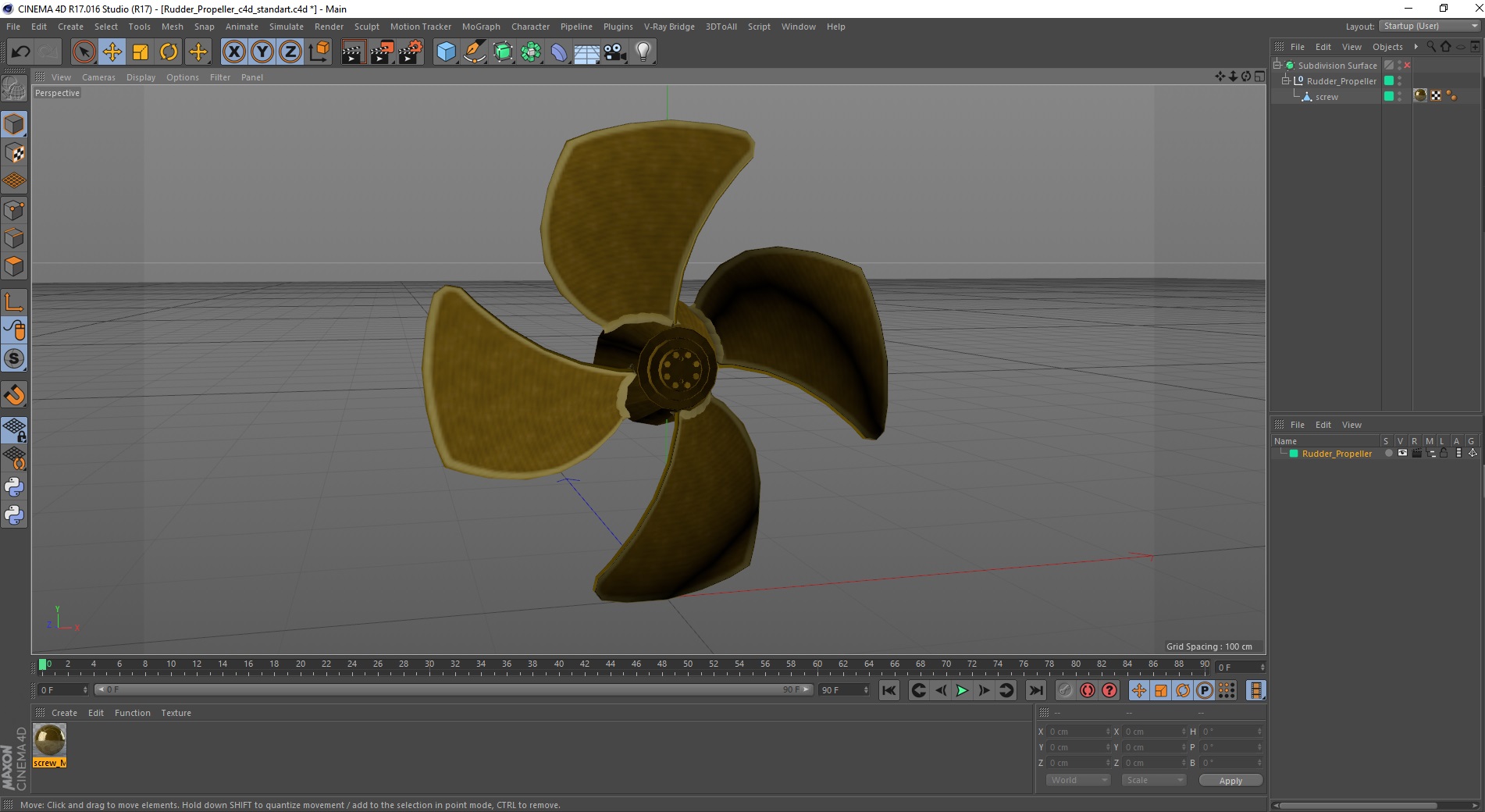Open the Mesh menu
The image size is (1485, 812).
172,27
